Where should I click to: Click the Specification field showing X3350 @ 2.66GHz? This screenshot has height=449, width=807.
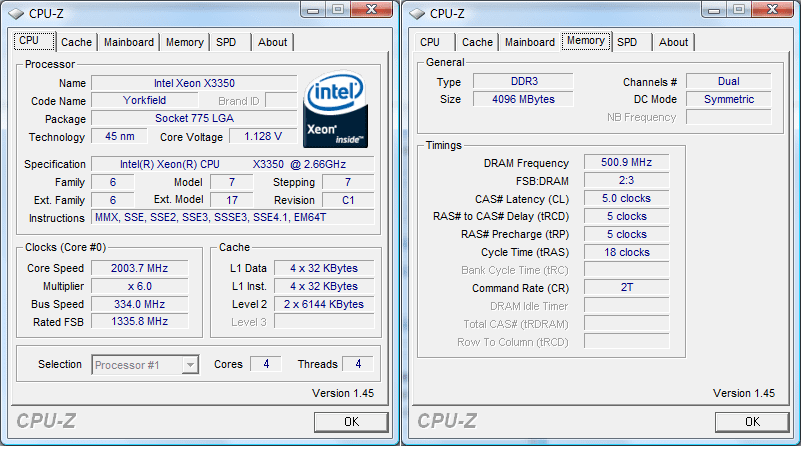tap(233, 164)
